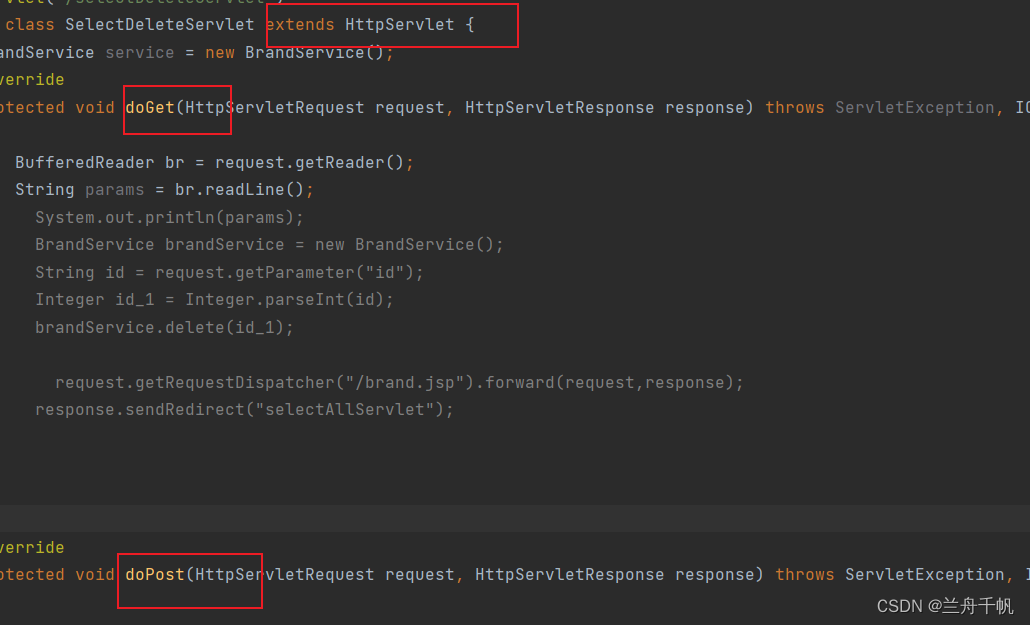Click br.readLine() call
Image resolution: width=1030 pixels, height=625 pixels.
coord(239,190)
